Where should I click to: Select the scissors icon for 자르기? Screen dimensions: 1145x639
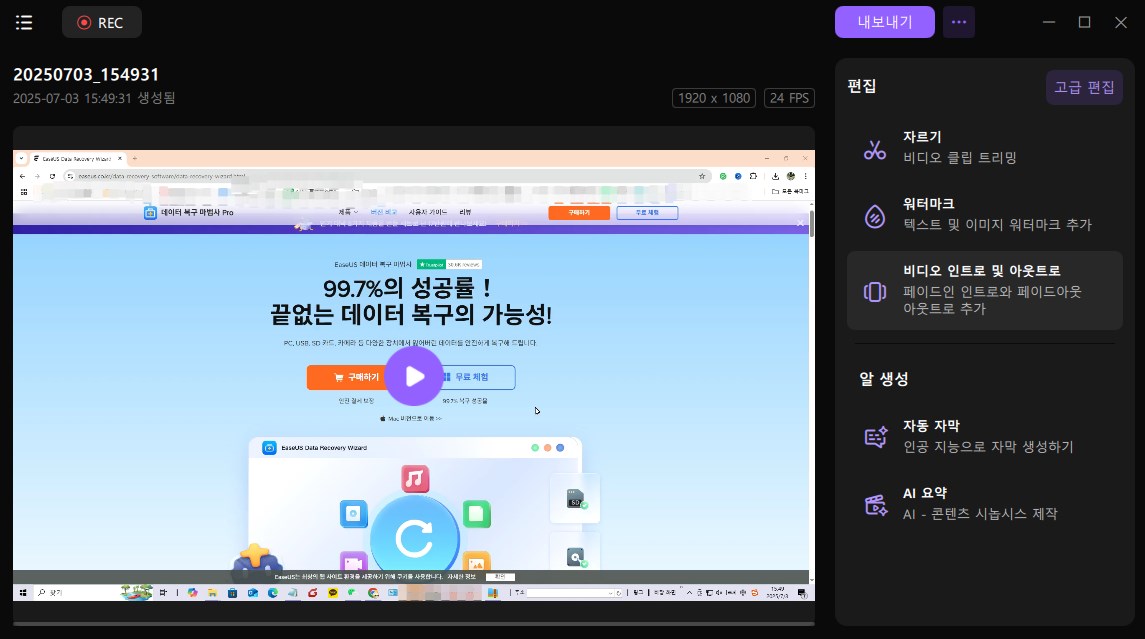tap(875, 150)
